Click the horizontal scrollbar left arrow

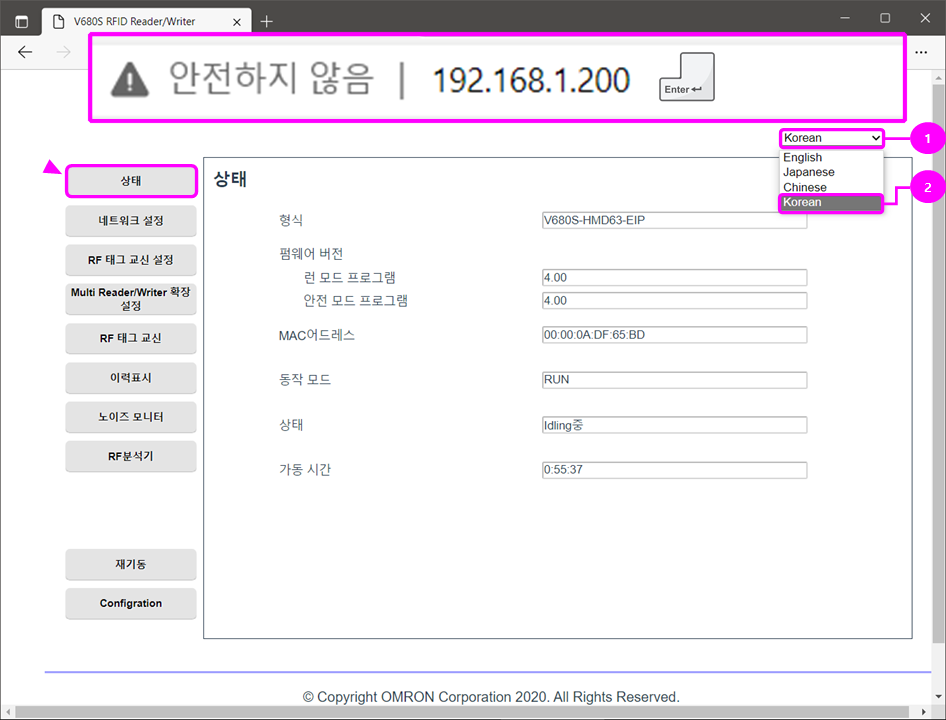(x=8, y=712)
